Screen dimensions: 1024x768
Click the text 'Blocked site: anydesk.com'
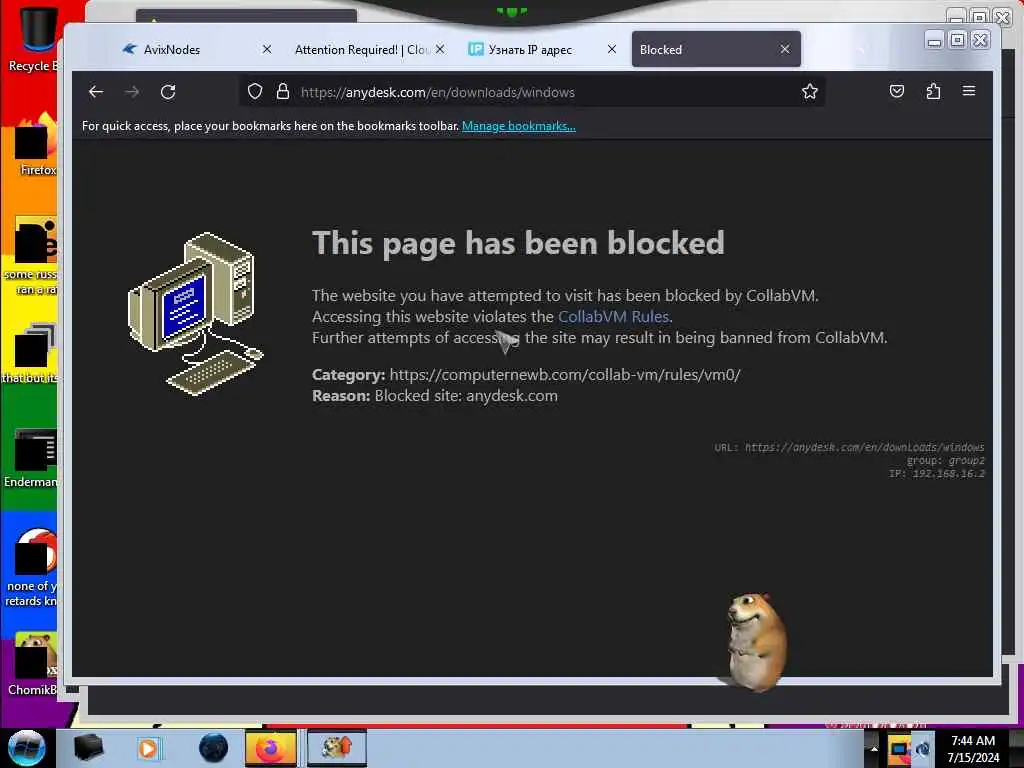click(x=466, y=396)
